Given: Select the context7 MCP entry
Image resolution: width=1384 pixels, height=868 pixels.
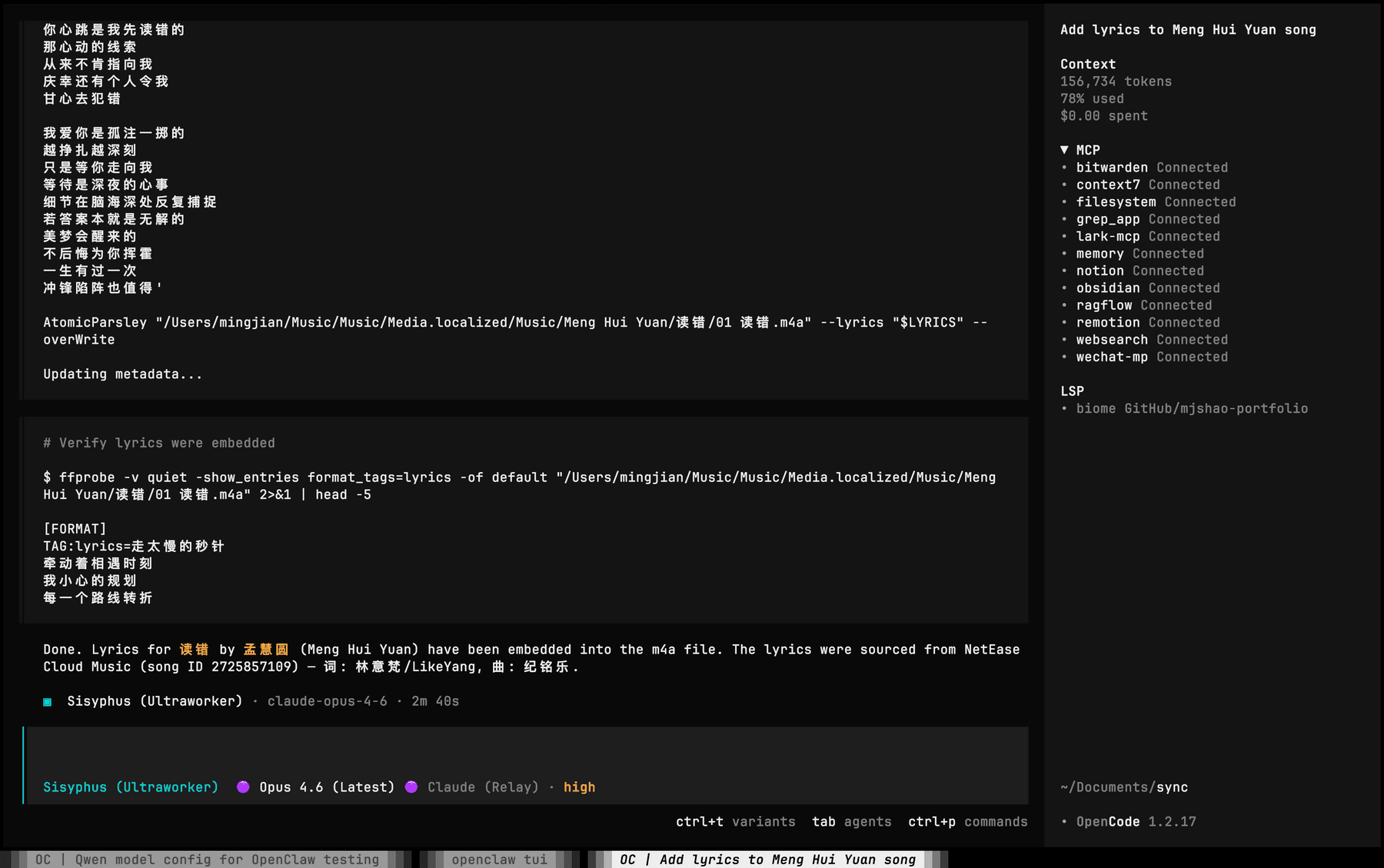Looking at the screenshot, I should 1140,185.
